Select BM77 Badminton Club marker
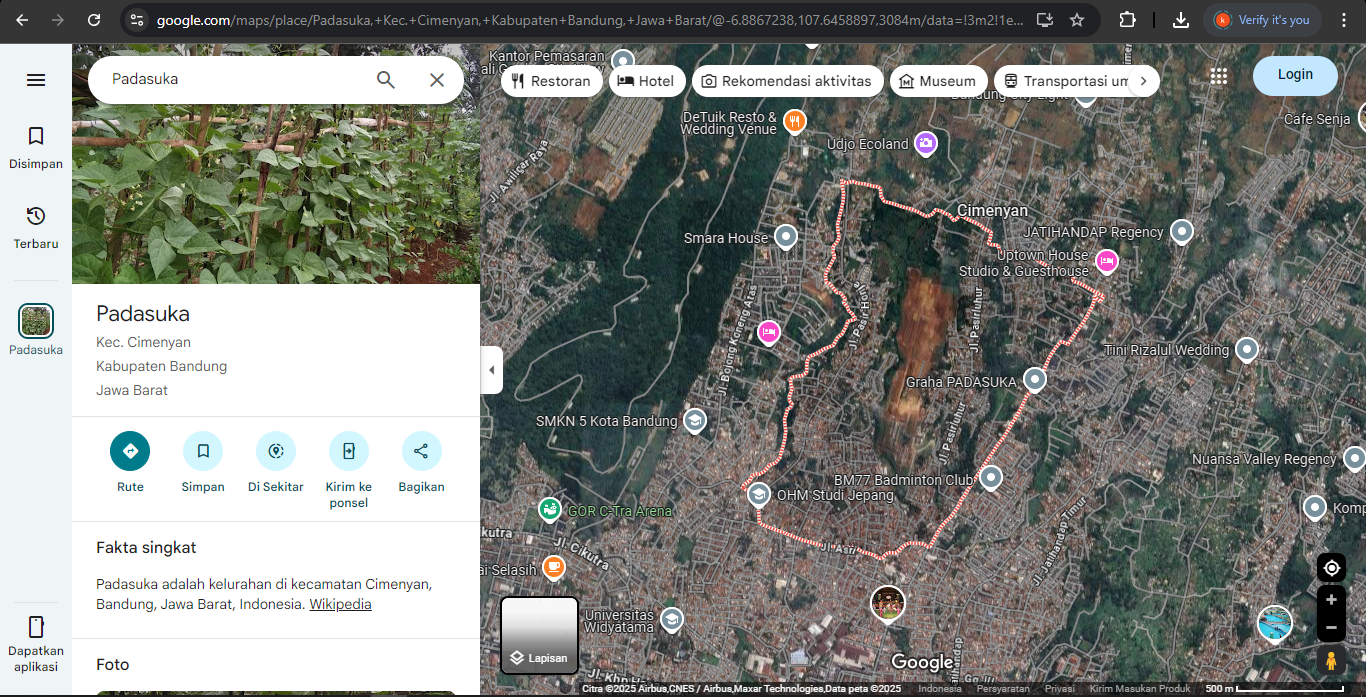 pos(991,478)
